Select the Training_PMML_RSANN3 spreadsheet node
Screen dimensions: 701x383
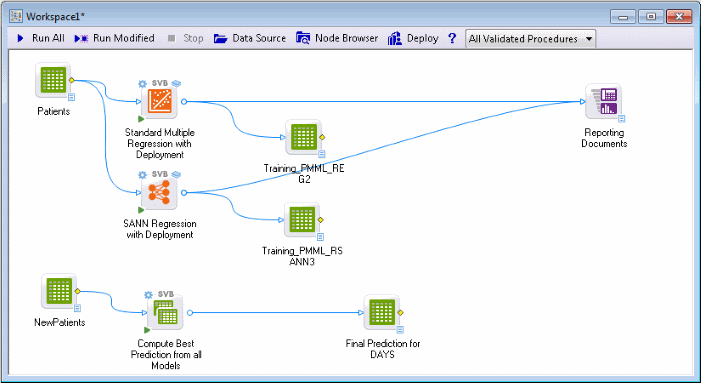[x=302, y=219]
